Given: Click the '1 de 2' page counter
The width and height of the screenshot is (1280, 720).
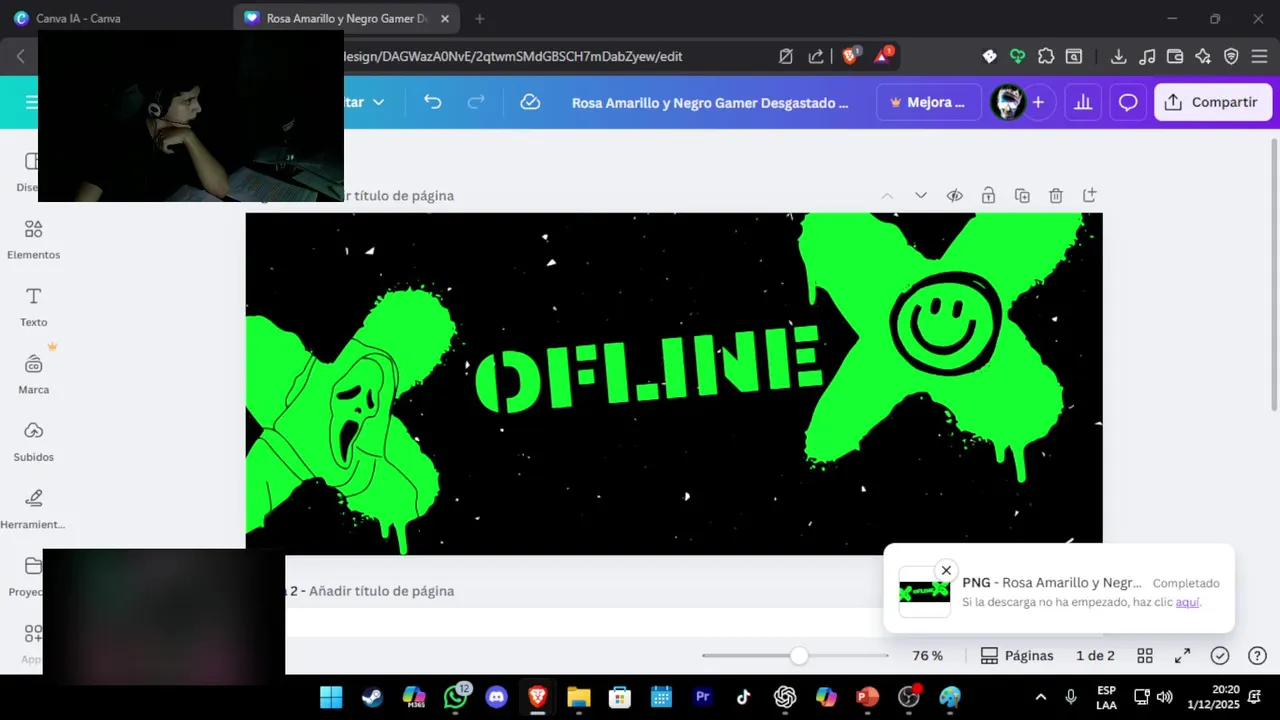Looking at the screenshot, I should tap(1095, 656).
